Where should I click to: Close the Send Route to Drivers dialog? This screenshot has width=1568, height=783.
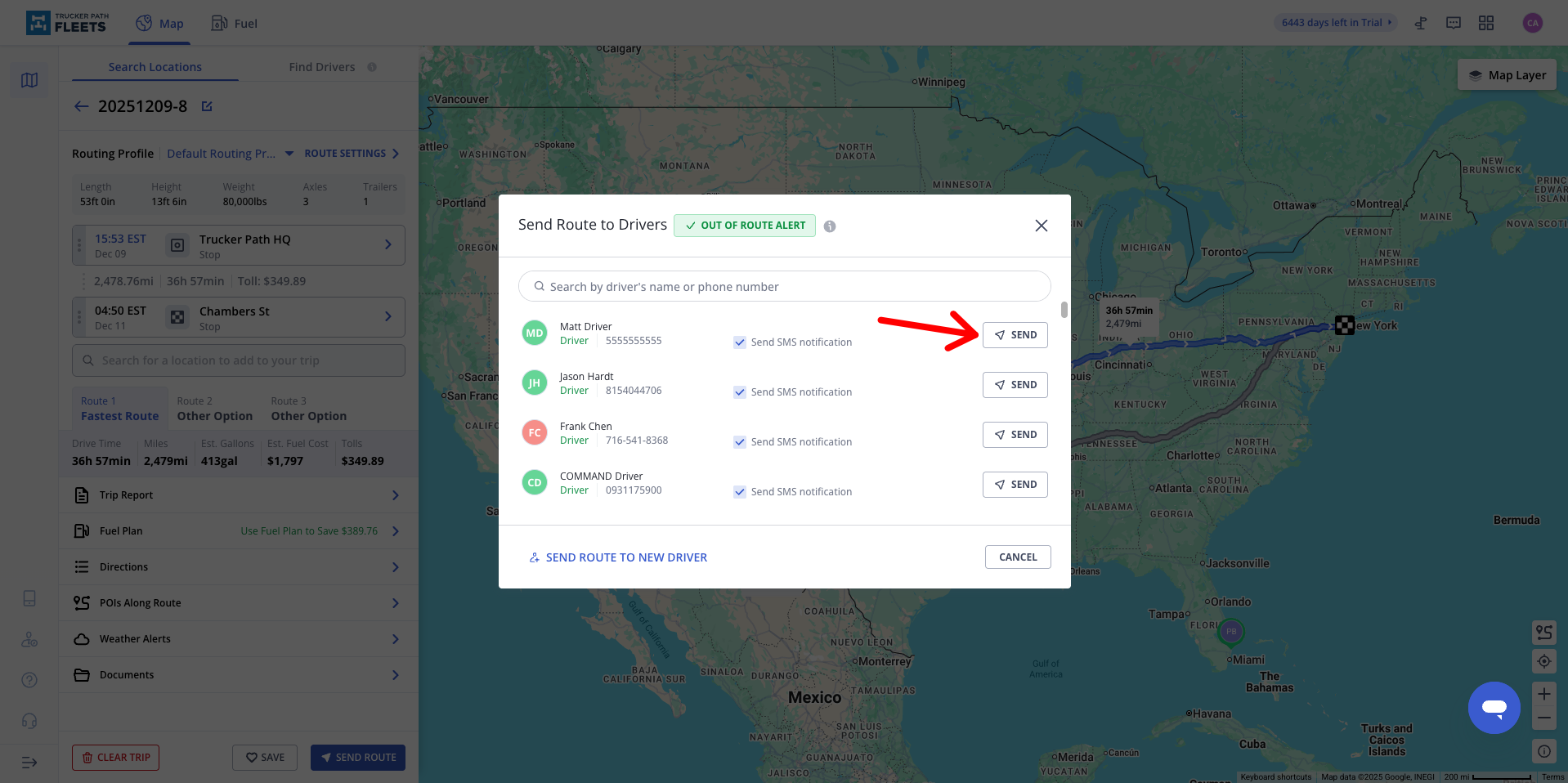[1041, 226]
